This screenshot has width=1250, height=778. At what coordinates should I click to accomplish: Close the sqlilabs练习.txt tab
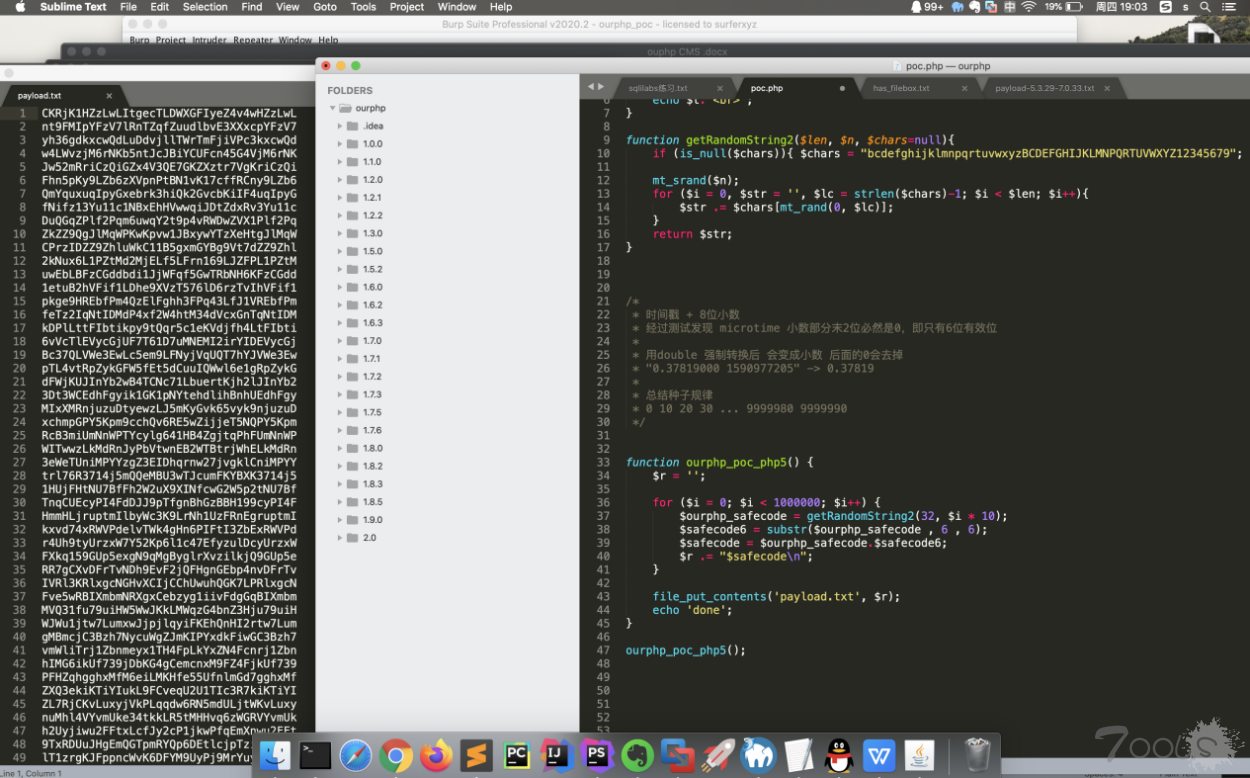[x=720, y=88]
